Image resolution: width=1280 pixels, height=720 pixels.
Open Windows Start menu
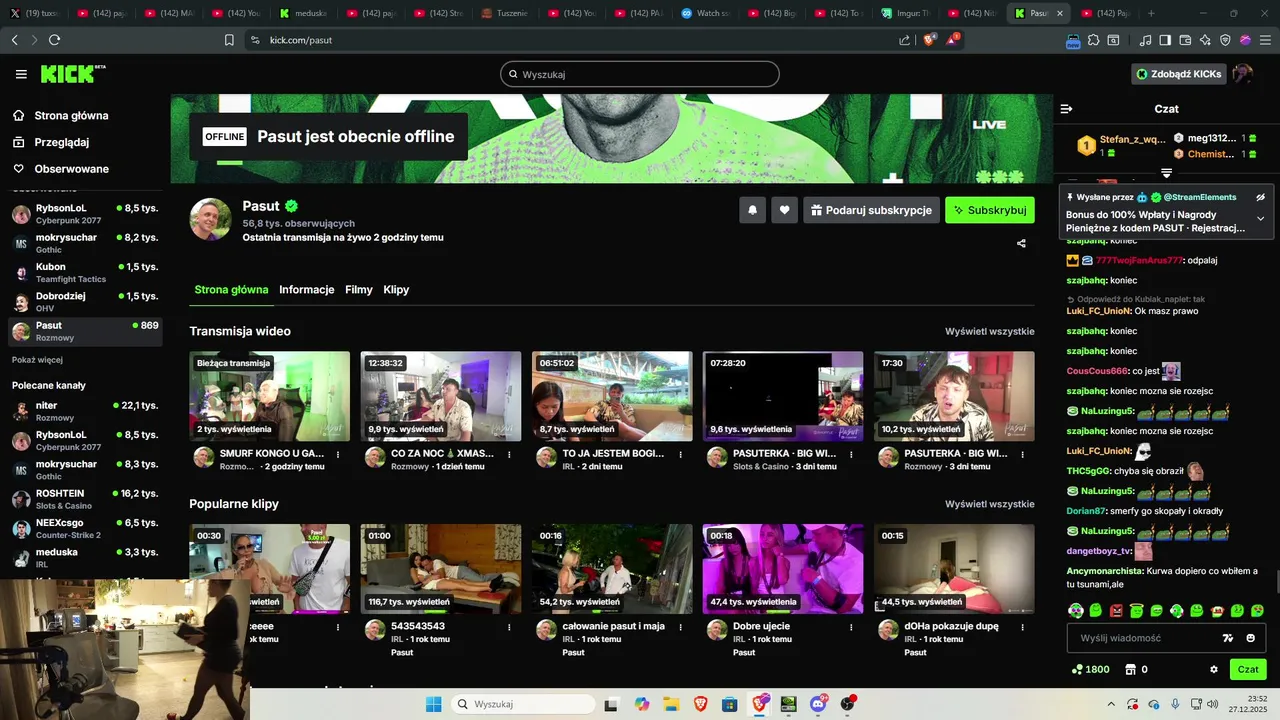(433, 704)
